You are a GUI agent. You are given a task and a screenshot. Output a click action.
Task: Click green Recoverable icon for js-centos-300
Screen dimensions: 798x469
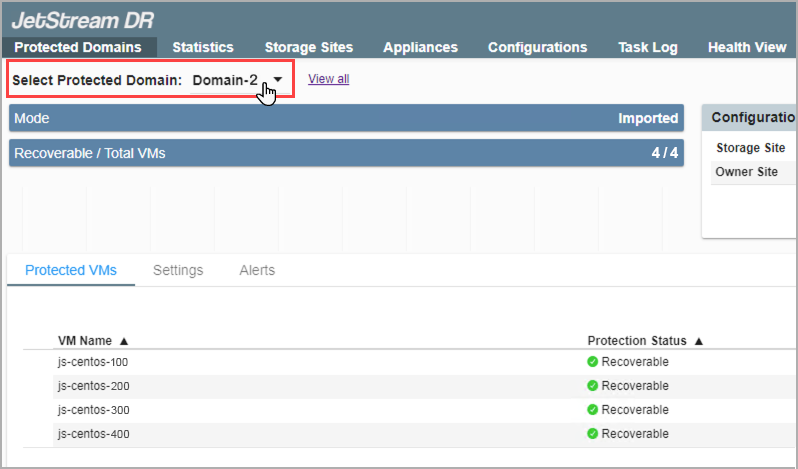[x=593, y=410]
